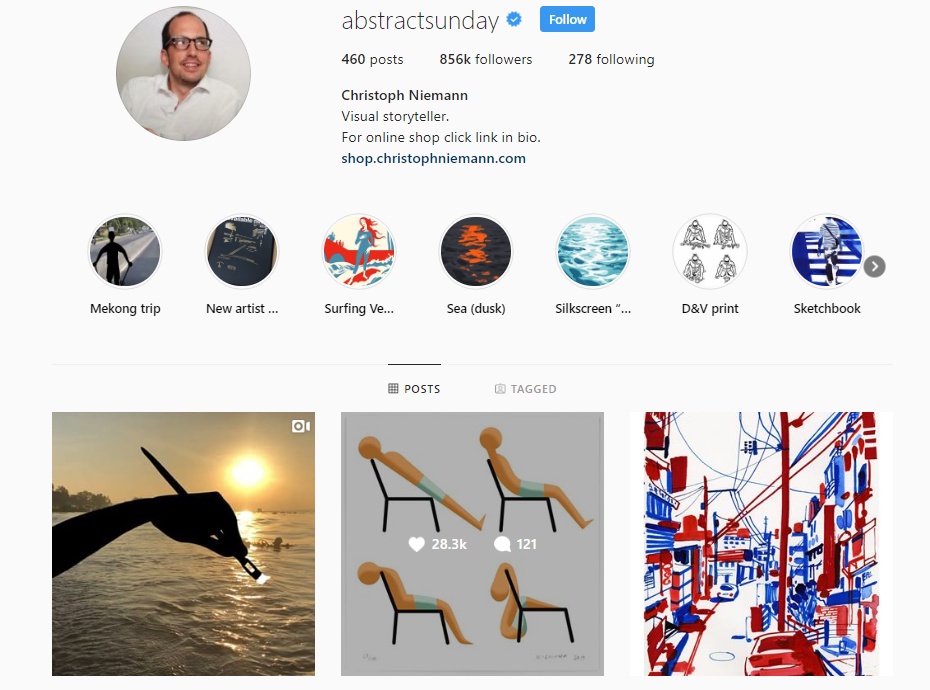
Task: Open the New artist highlight circle
Action: [x=241, y=251]
